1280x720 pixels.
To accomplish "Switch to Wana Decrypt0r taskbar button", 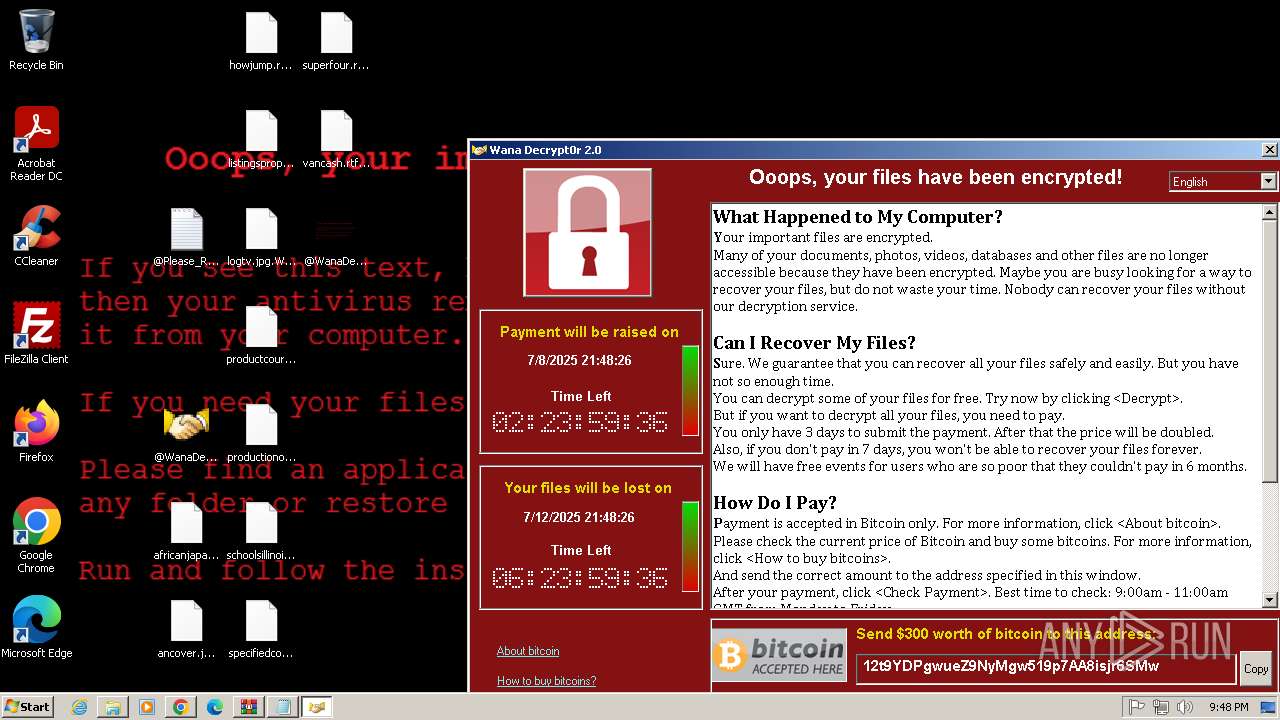I will click(317, 707).
